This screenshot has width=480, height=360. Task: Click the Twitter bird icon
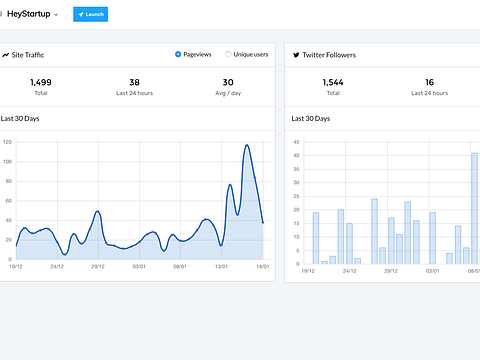pyautogui.click(x=296, y=55)
